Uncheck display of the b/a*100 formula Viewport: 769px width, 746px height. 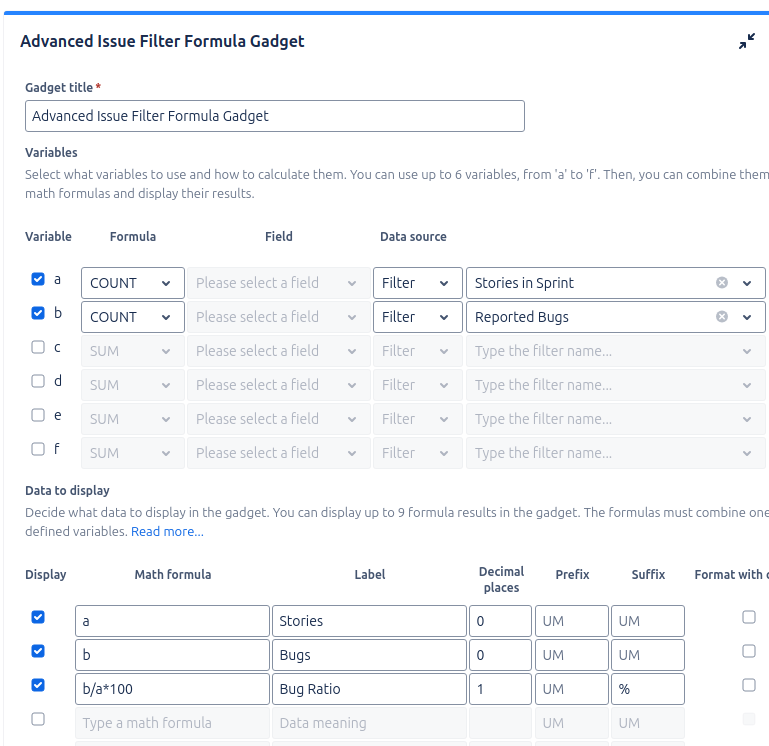coord(38,685)
